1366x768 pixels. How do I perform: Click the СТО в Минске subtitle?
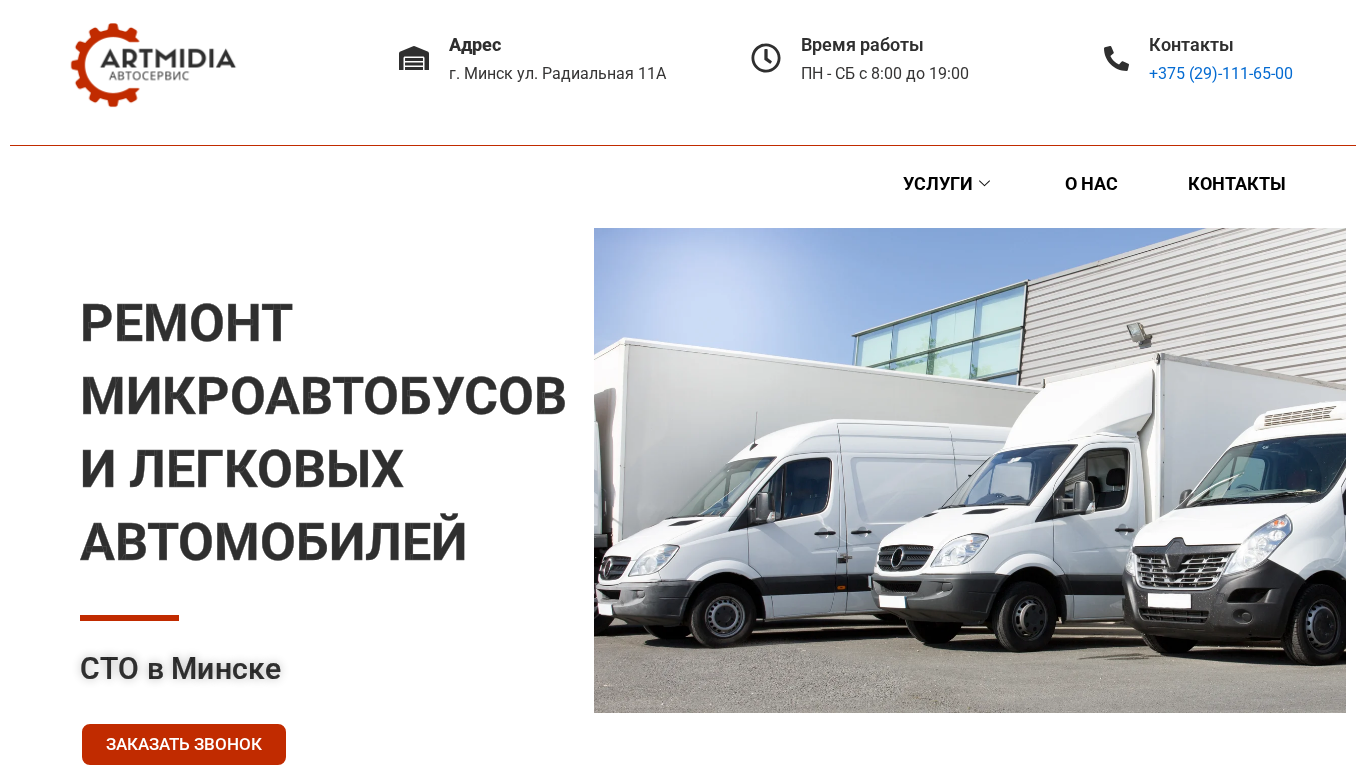tap(181, 668)
